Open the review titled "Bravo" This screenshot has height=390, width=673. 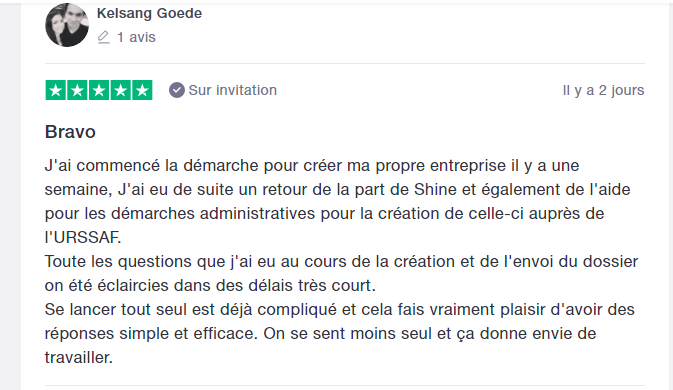click(70, 132)
